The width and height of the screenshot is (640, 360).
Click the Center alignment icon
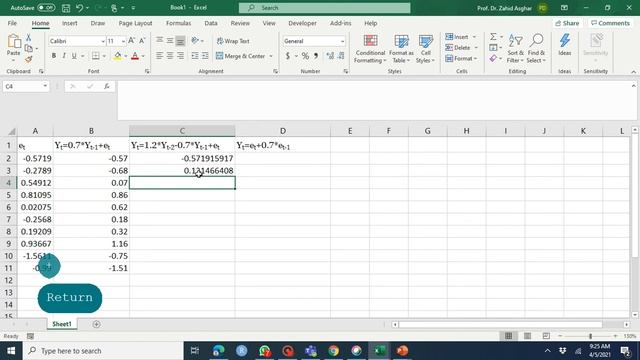click(x=170, y=56)
